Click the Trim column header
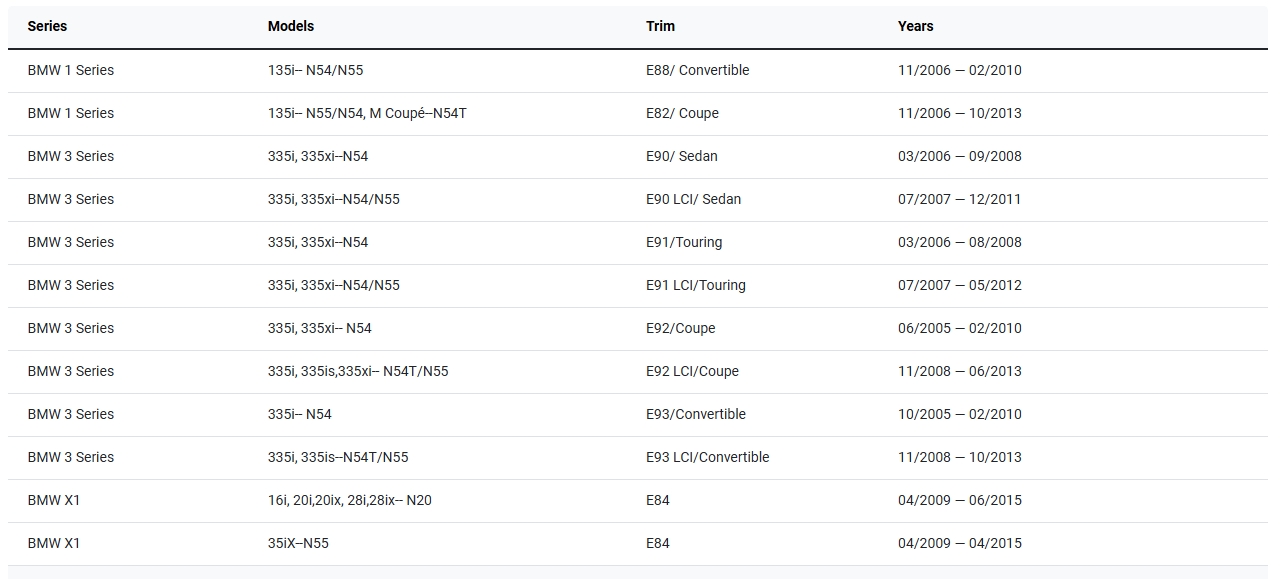Image resolution: width=1281 pixels, height=579 pixels. pos(660,26)
